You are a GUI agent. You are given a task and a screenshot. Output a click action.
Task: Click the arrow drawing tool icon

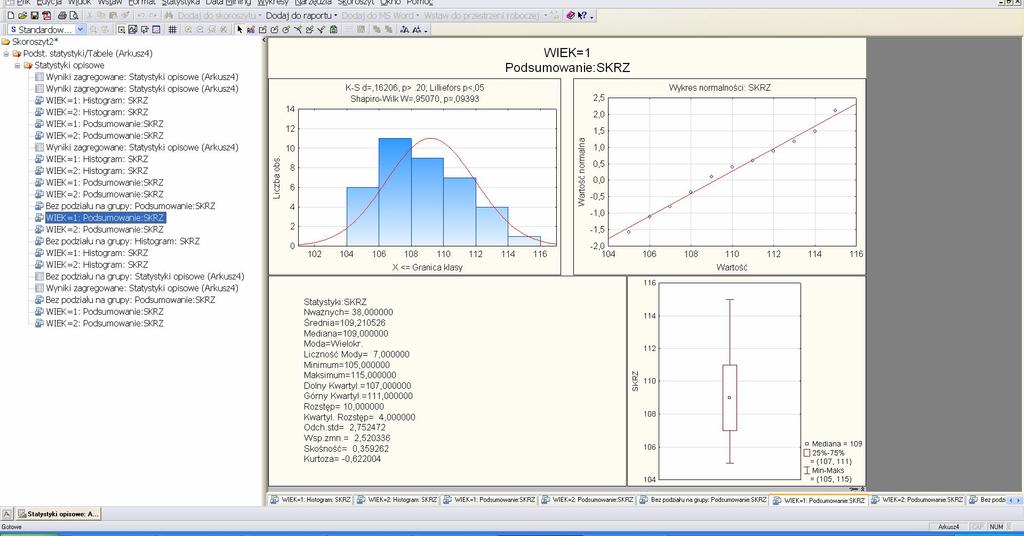click(321, 29)
